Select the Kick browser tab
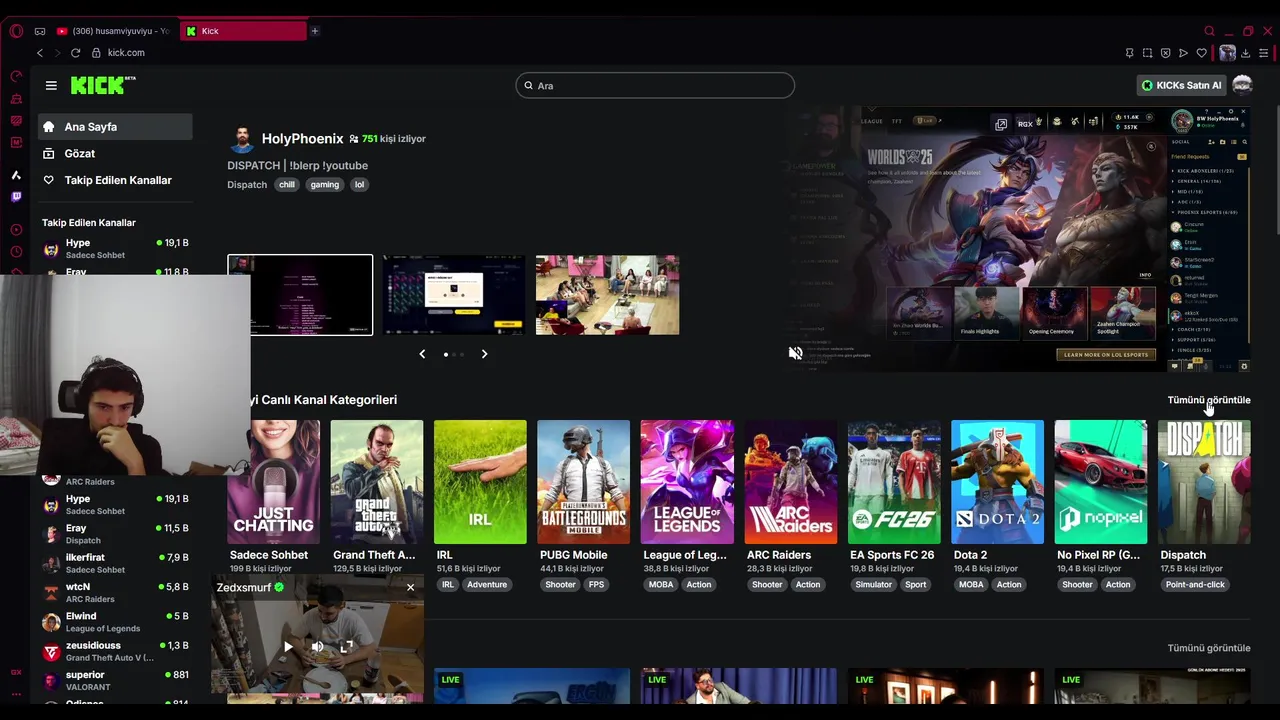The width and height of the screenshot is (1280, 720). pos(244,31)
